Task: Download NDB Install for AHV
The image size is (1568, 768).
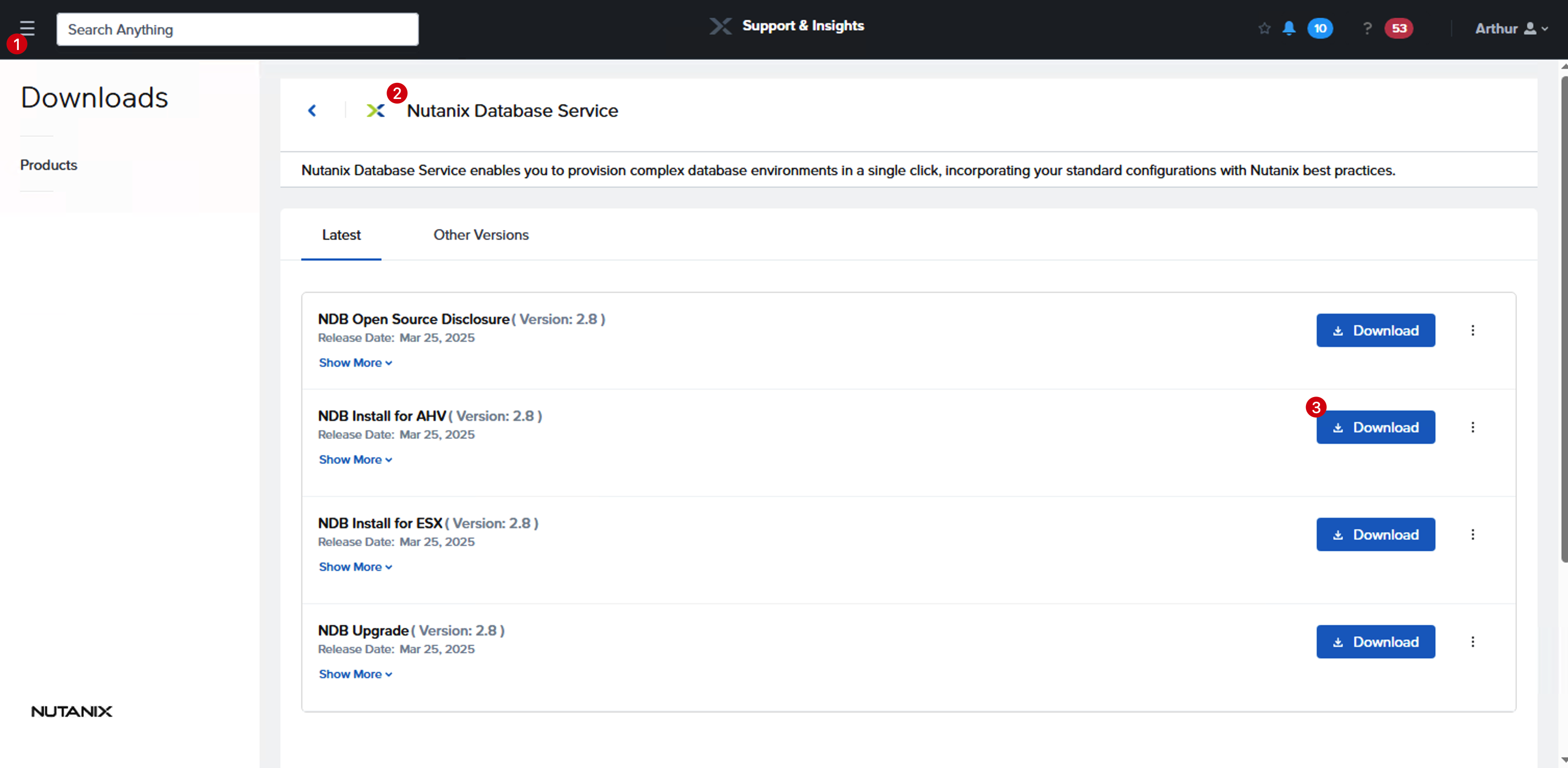Action: point(1376,427)
